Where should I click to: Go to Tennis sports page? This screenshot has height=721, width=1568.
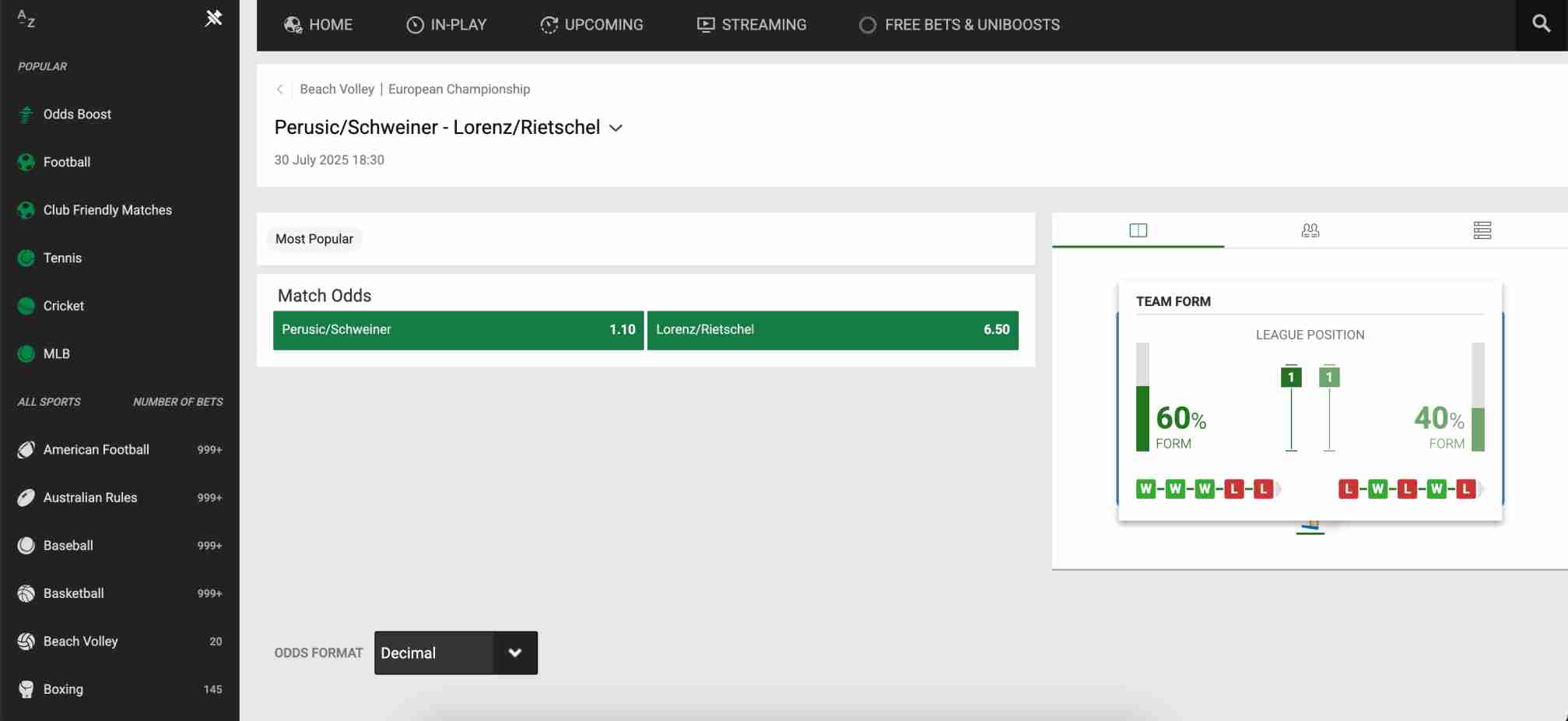tap(120, 258)
